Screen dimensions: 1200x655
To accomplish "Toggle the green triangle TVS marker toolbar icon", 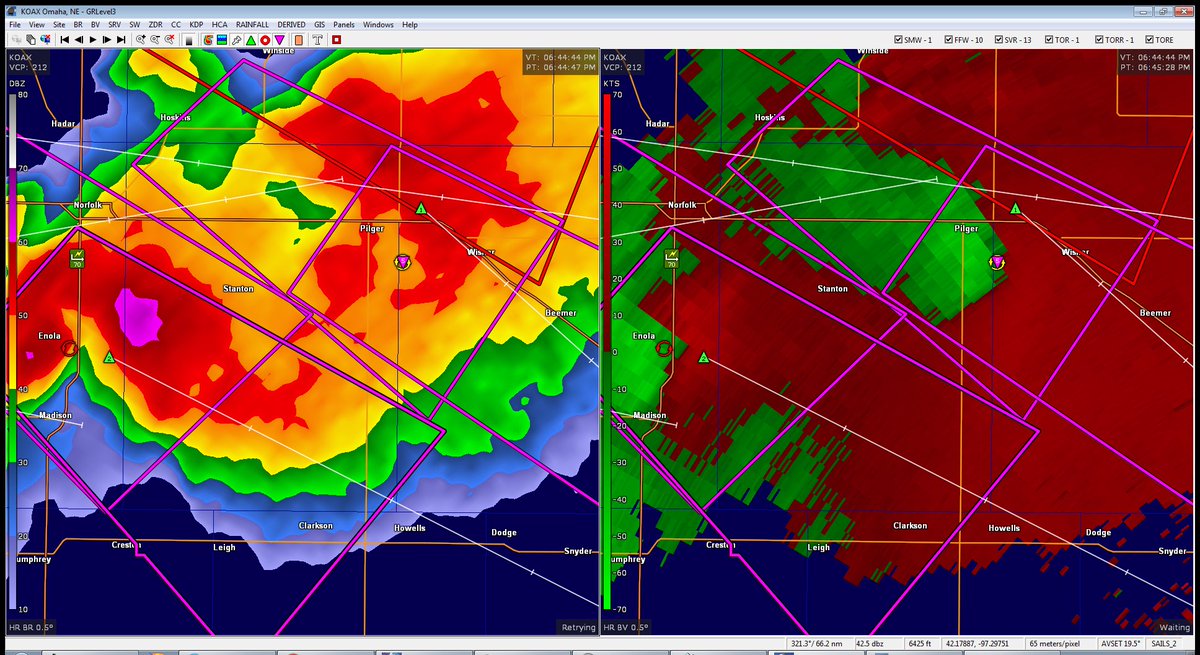I will click(x=250, y=40).
